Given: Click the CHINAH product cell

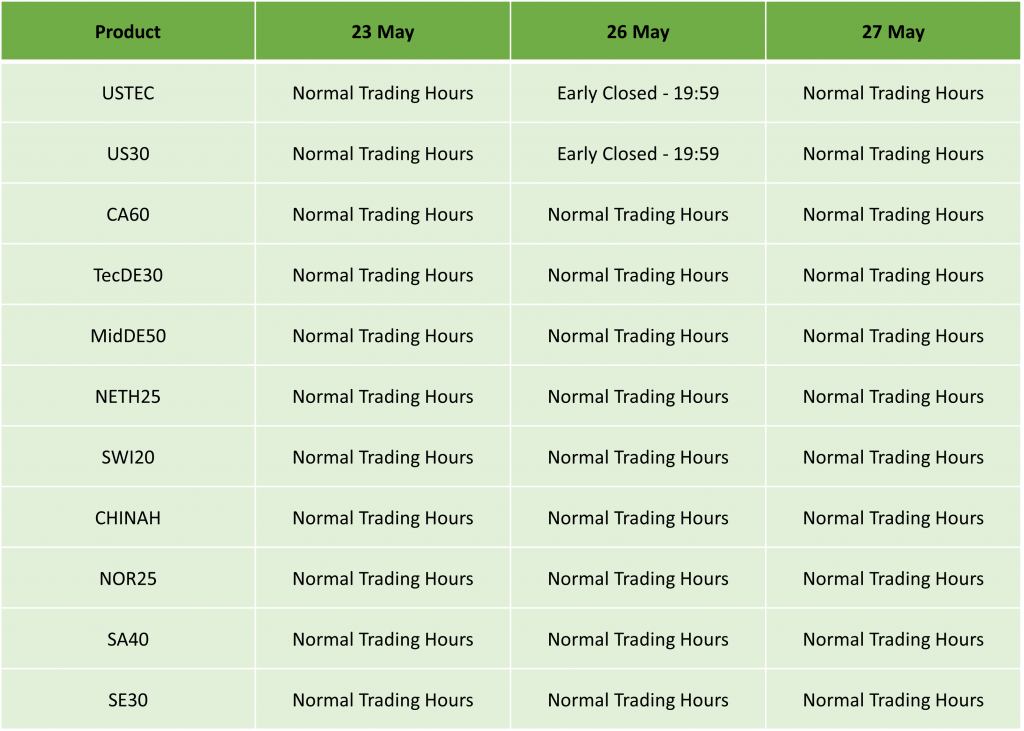Looking at the screenshot, I should 128,518.
